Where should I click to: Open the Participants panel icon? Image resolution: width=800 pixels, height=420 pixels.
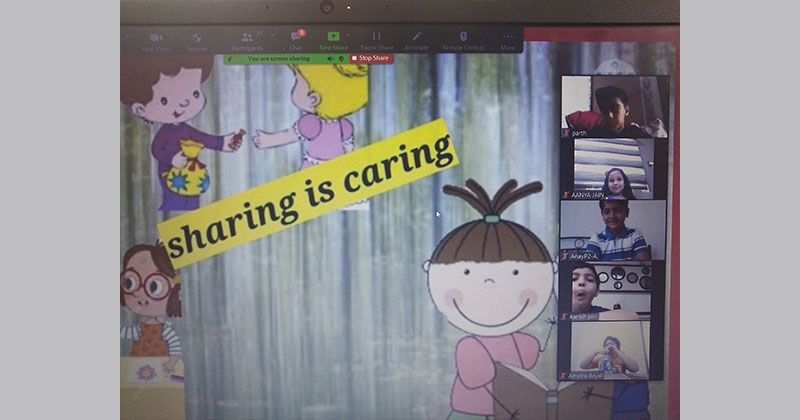click(245, 38)
